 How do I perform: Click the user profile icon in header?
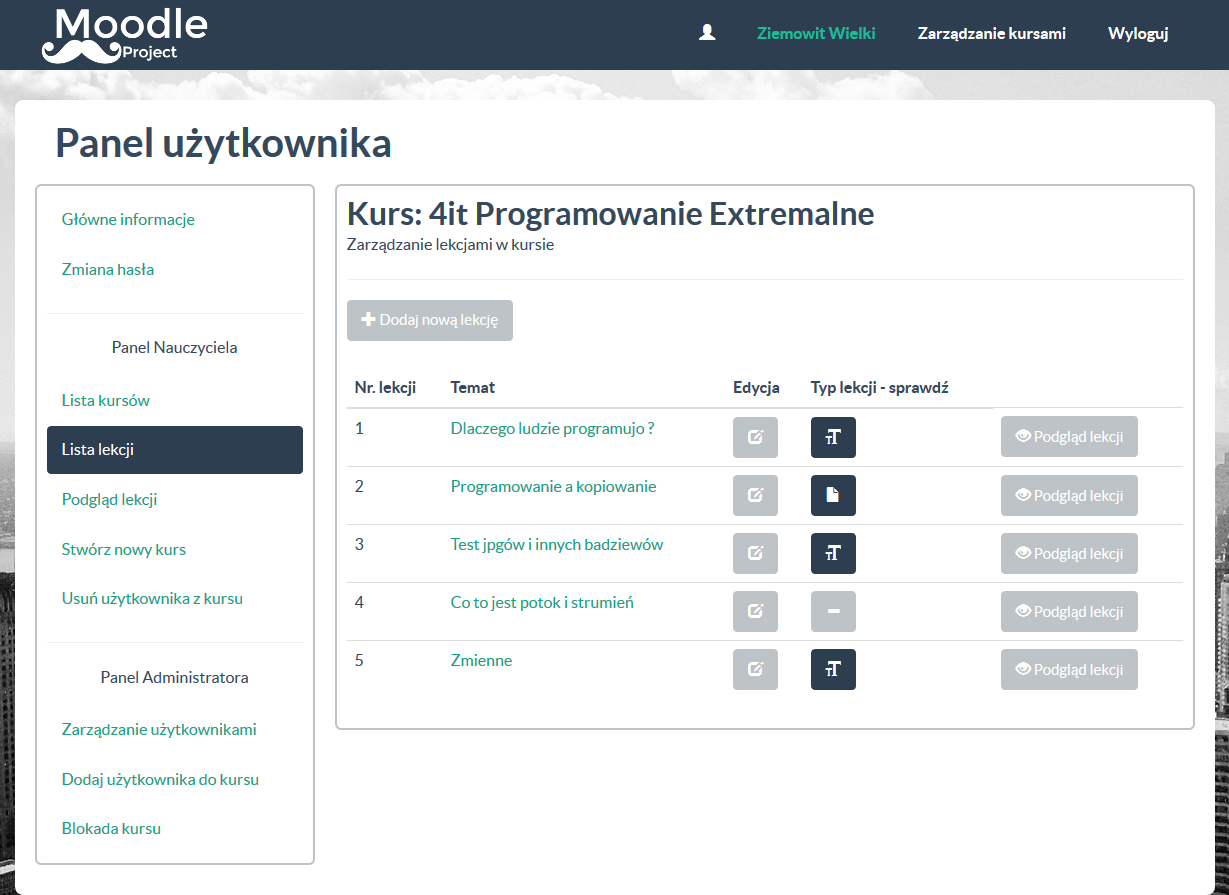(707, 33)
